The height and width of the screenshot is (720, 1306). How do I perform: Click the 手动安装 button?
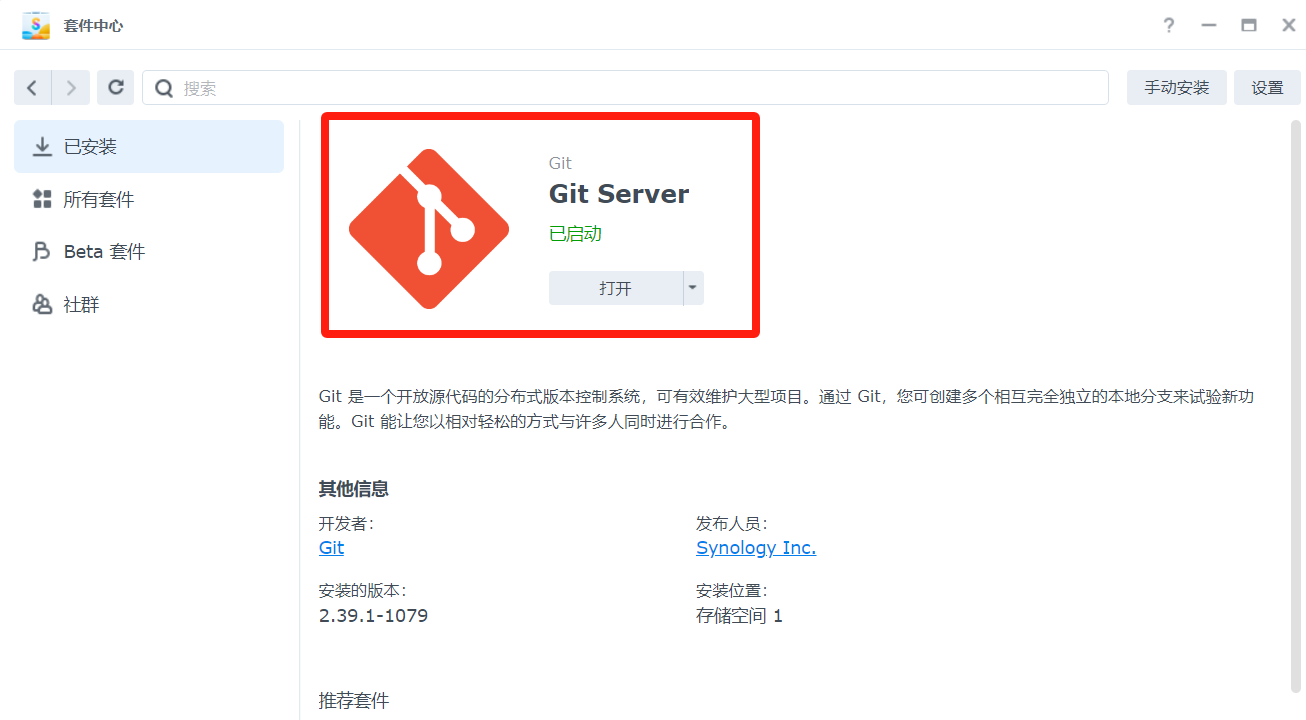click(x=1176, y=88)
